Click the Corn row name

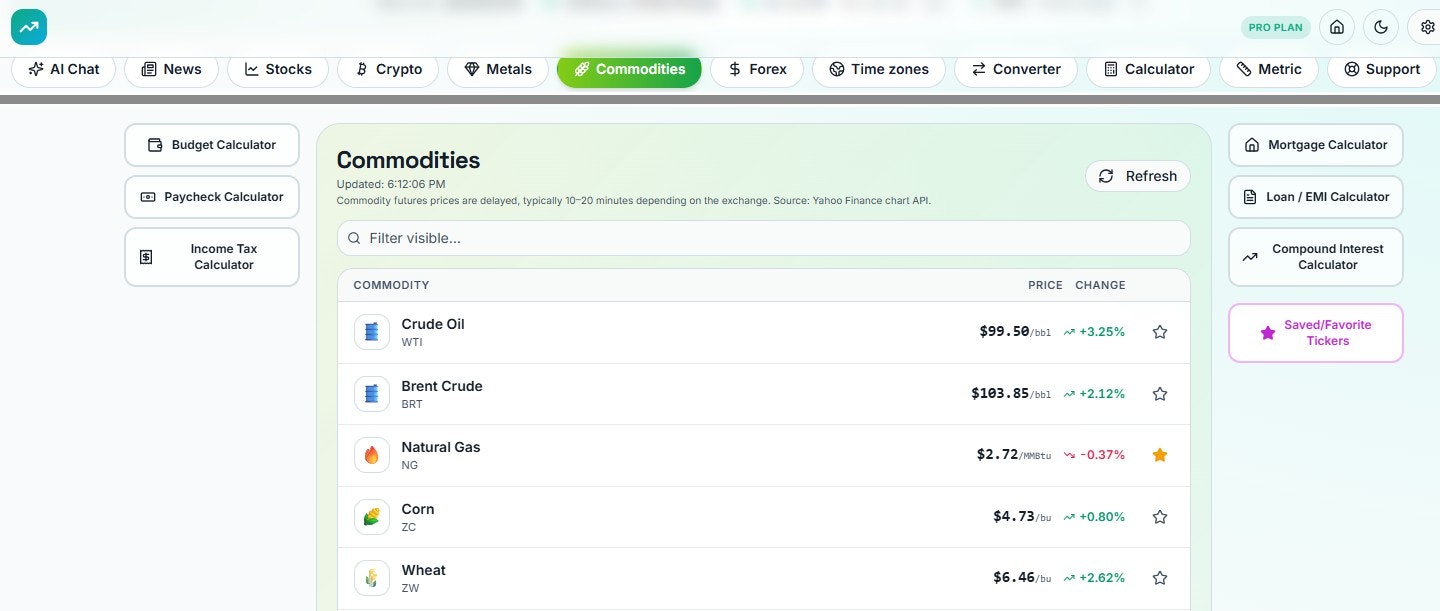click(x=418, y=509)
